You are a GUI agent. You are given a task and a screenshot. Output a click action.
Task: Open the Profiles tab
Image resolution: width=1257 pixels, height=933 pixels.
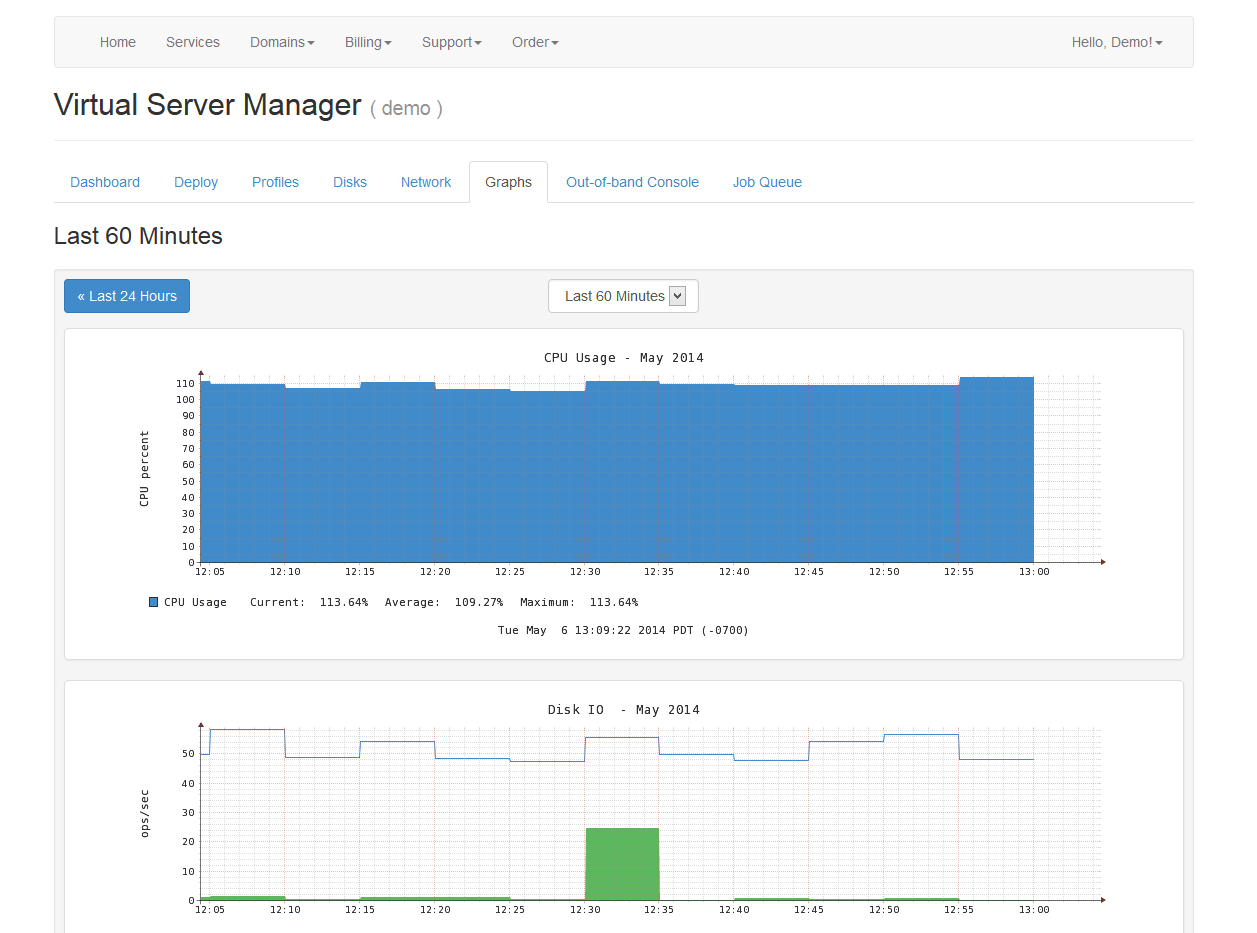pos(275,182)
